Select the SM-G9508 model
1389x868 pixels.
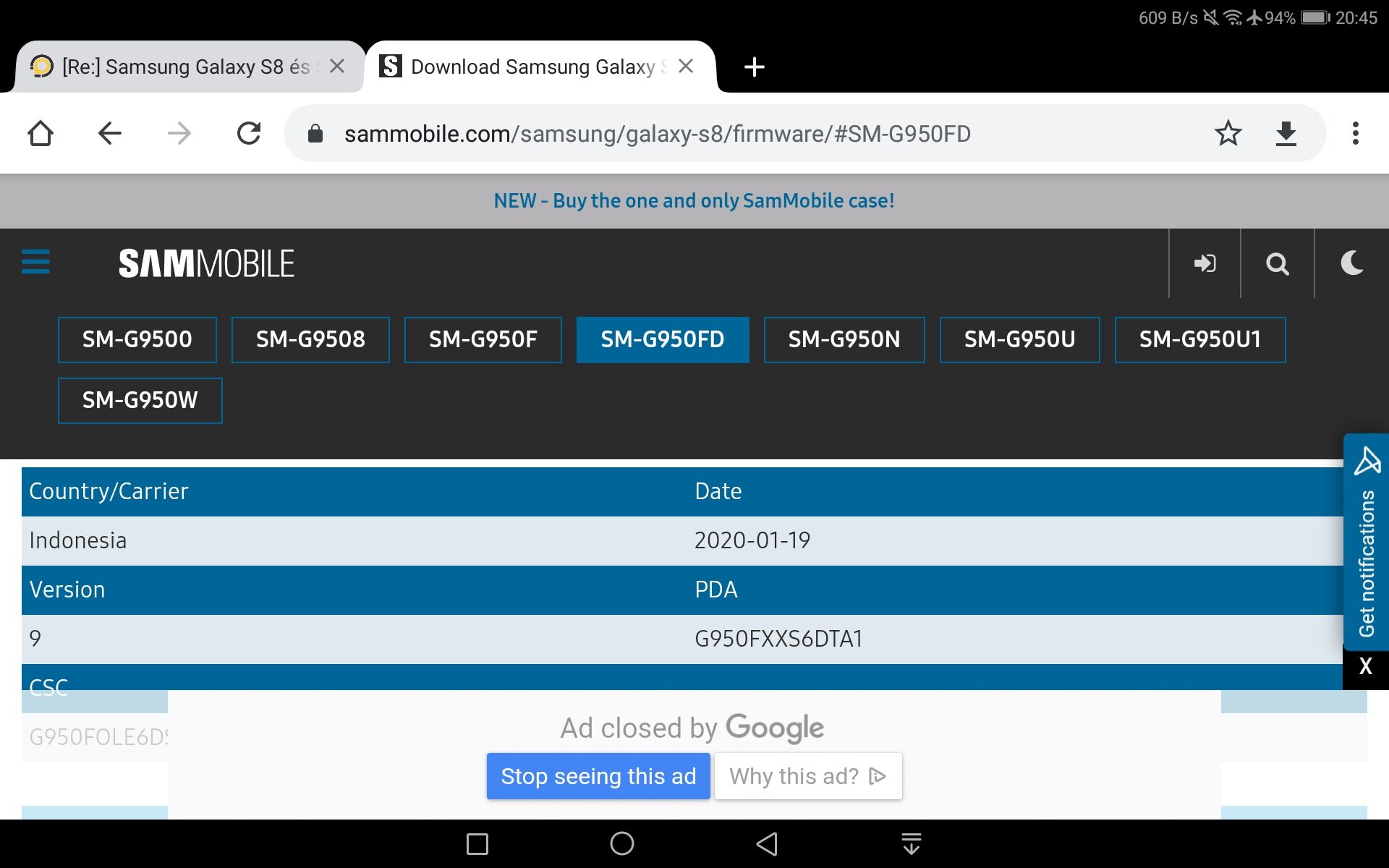(310, 339)
